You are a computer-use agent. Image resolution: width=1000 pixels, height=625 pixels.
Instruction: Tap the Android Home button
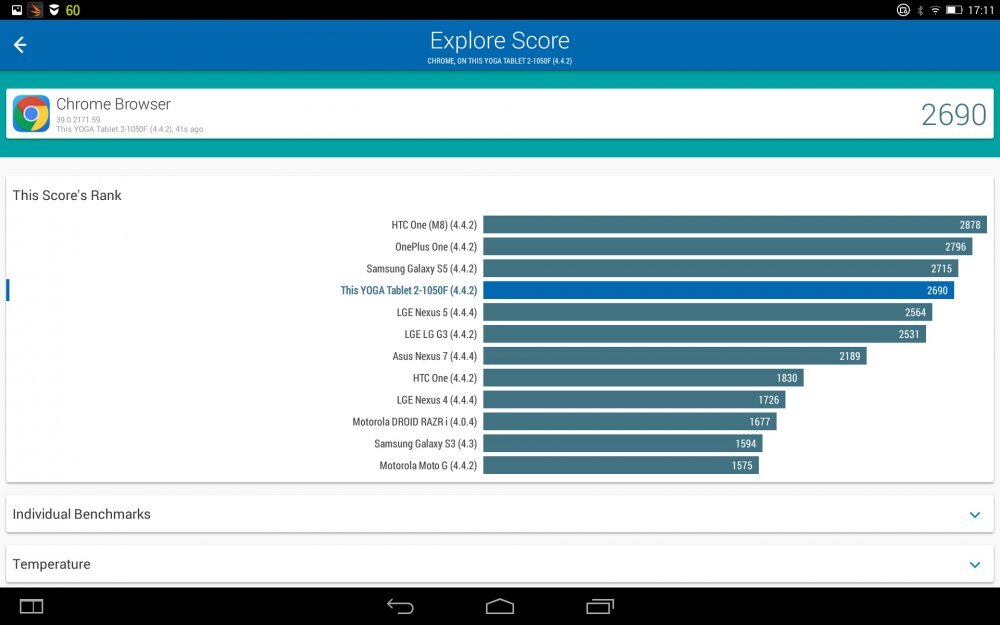tap(500, 606)
